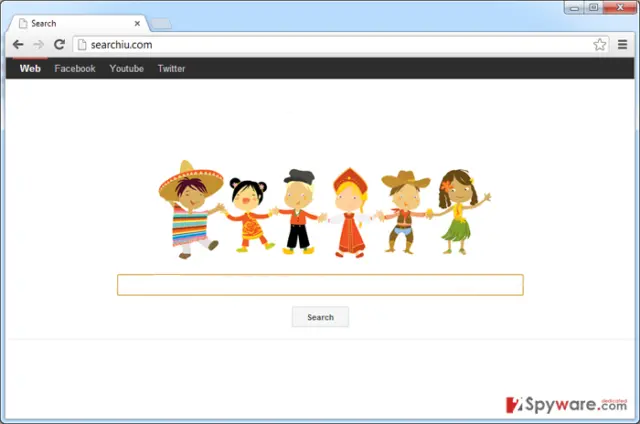This screenshot has height=424, width=640.
Task: Click the hula girl in the illustration
Action: tap(461, 212)
